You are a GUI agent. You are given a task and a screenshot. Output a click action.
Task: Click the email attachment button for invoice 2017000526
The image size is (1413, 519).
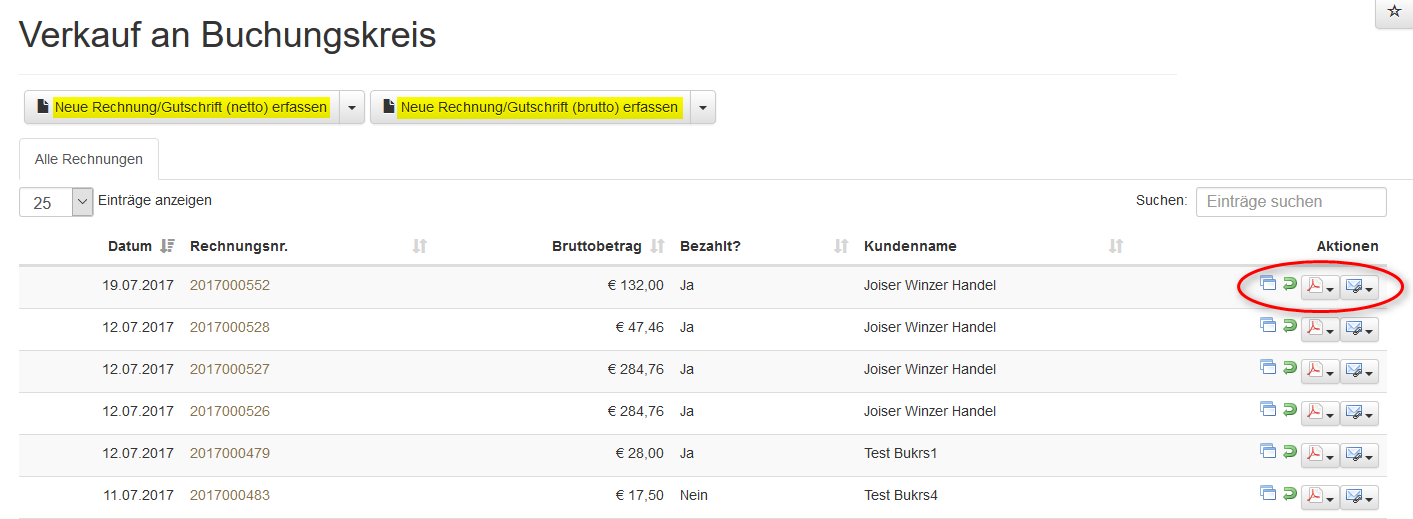[1359, 413]
